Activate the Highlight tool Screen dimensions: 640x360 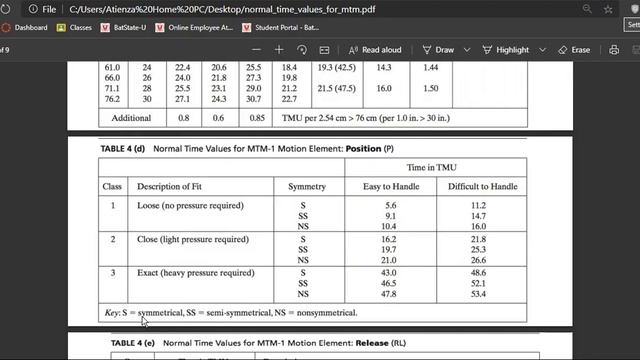click(506, 50)
